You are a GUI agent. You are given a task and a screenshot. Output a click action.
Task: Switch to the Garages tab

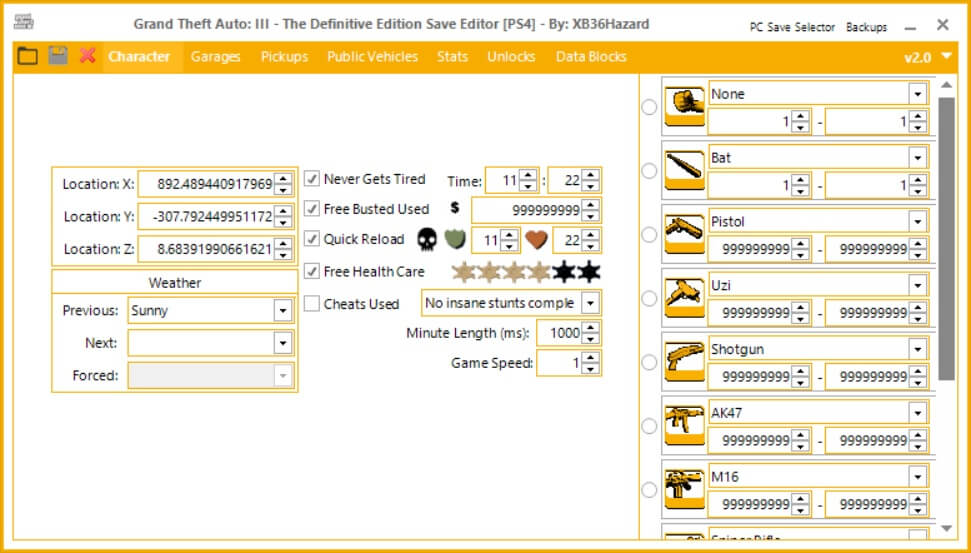216,56
